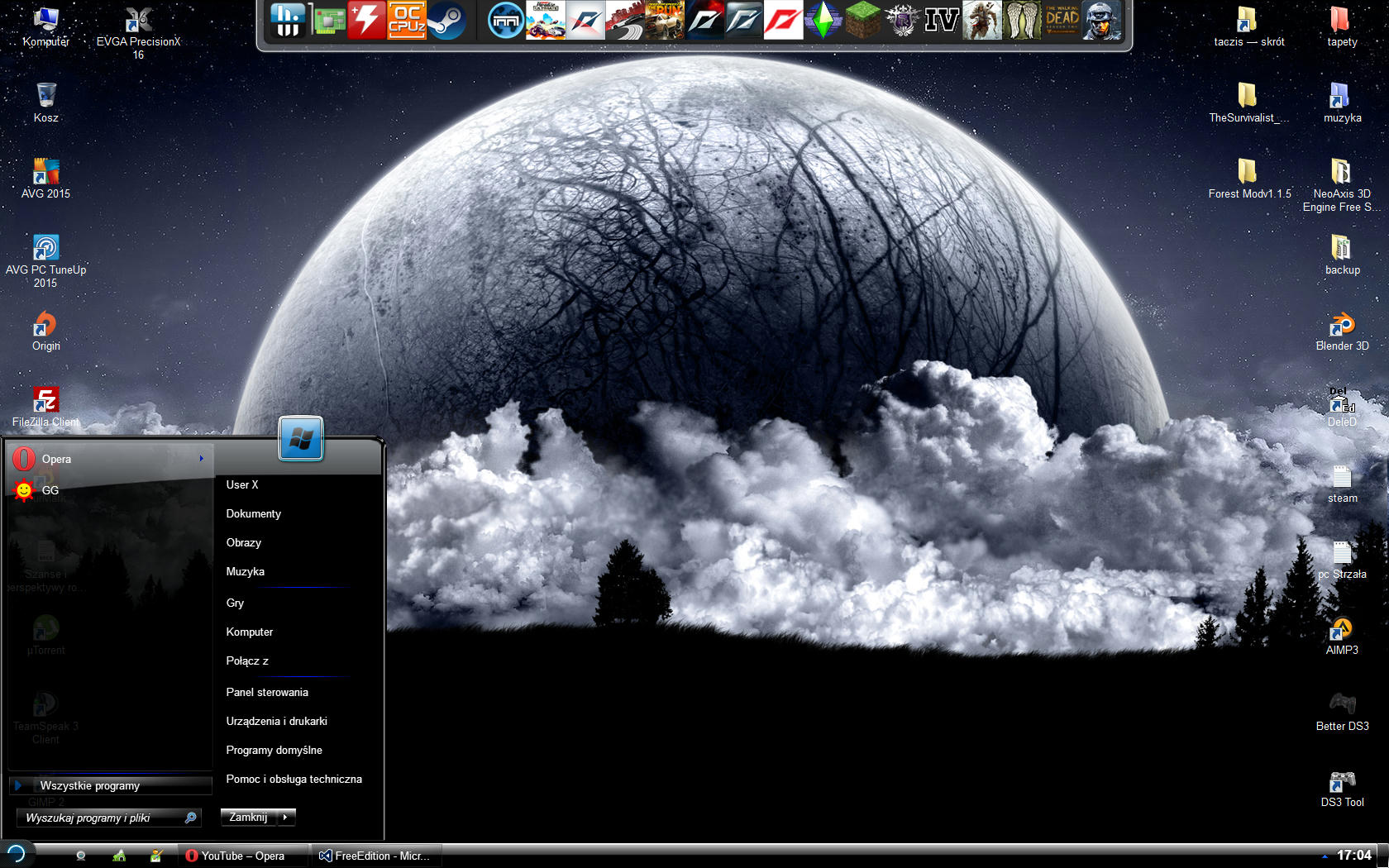The height and width of the screenshot is (868, 1389).
Task: Open Pomoc i obsługa techniczna
Action: [x=294, y=779]
